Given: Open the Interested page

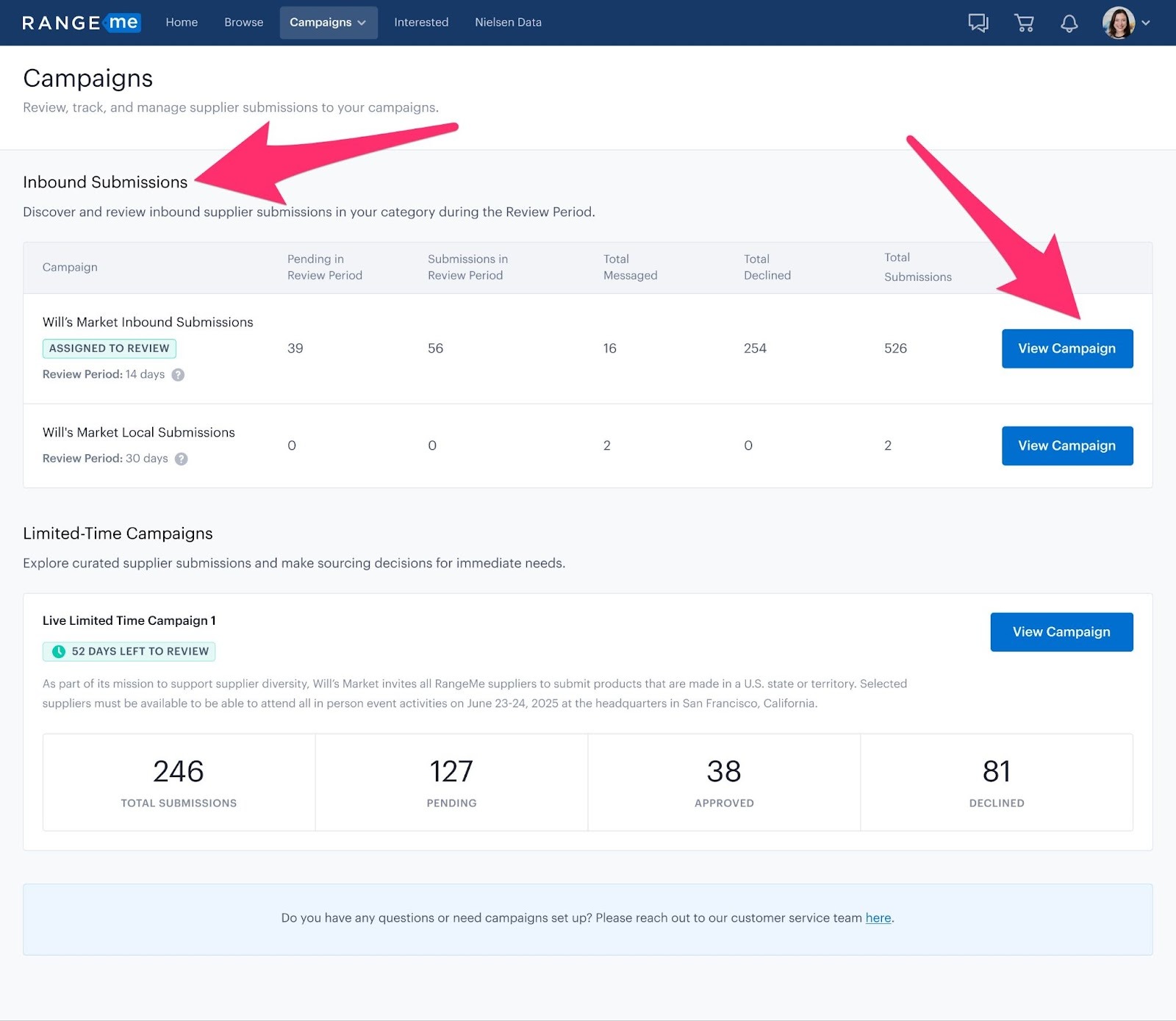Looking at the screenshot, I should click(x=420, y=23).
